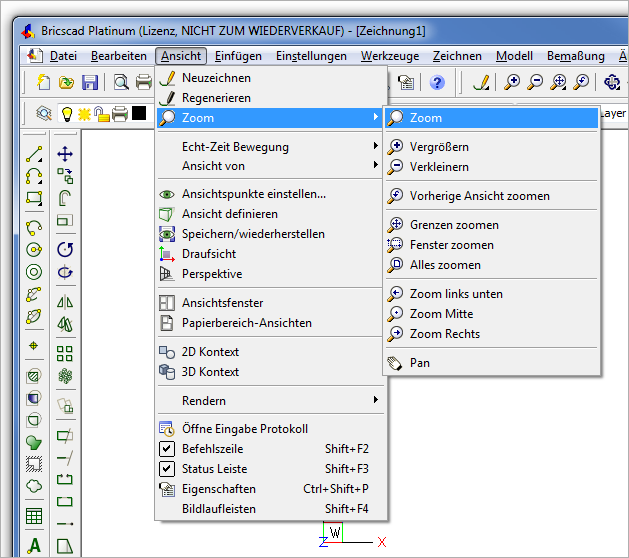629x558 pixels.
Task: Click Pan in the Zoom submenu
Action: tap(420, 363)
